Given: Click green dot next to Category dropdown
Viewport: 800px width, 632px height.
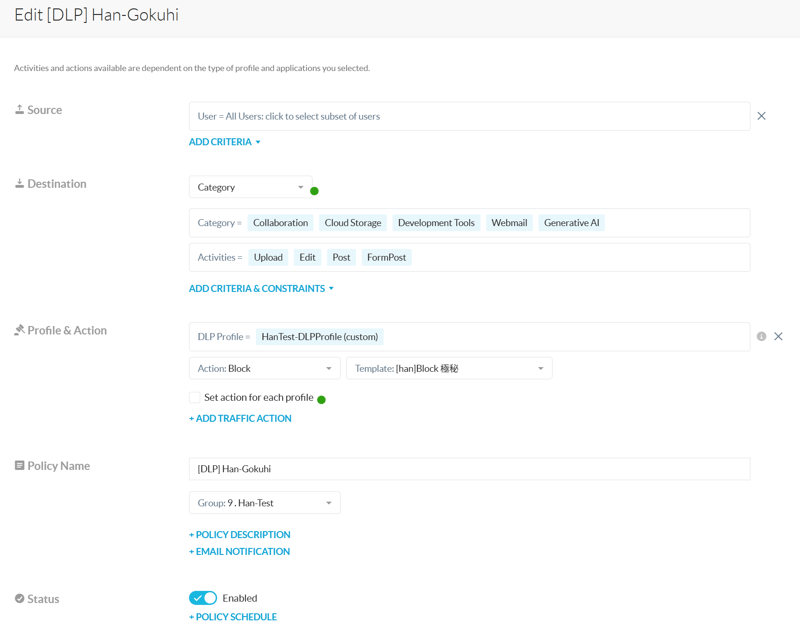Looking at the screenshot, I should coord(314,191).
